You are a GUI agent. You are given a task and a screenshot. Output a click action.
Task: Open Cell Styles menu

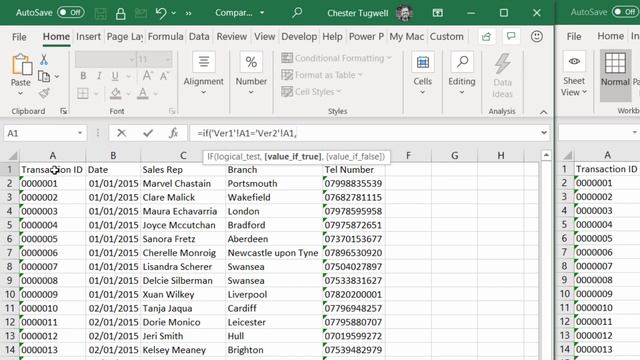[311, 91]
